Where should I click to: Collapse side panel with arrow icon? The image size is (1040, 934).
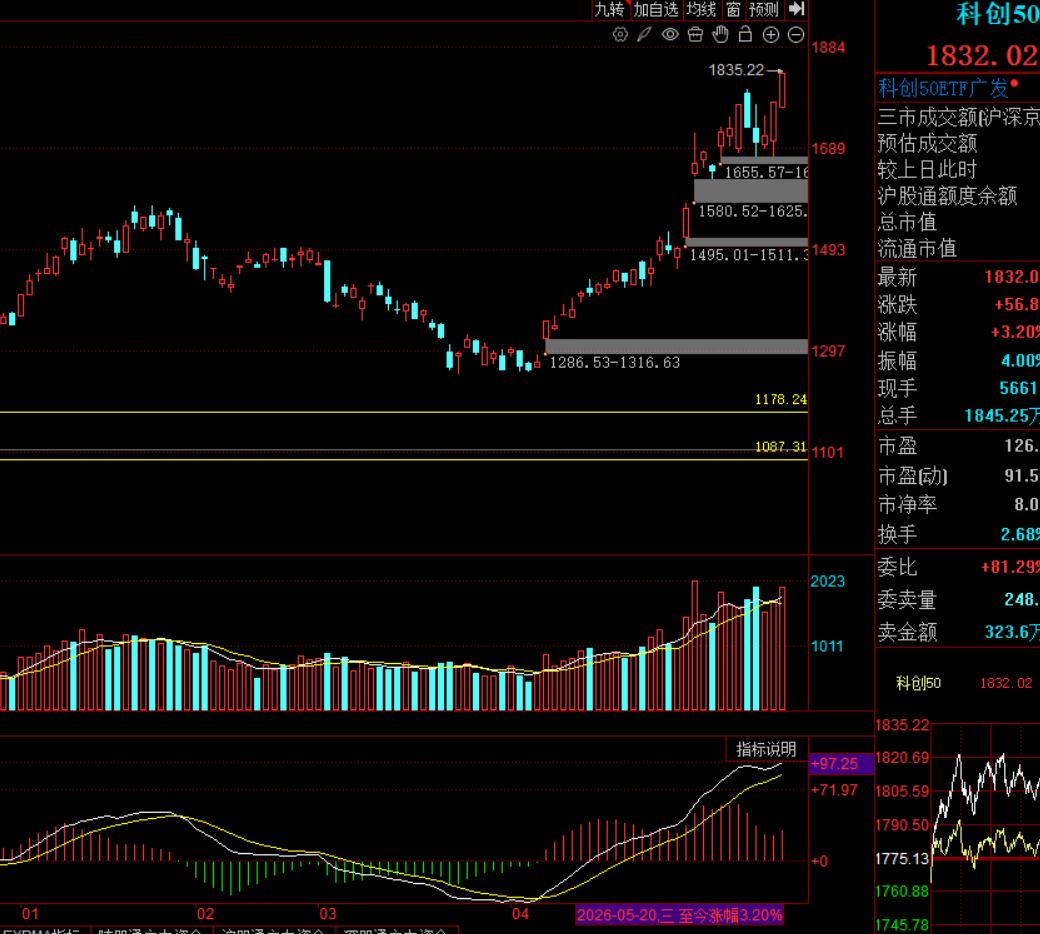[797, 9]
